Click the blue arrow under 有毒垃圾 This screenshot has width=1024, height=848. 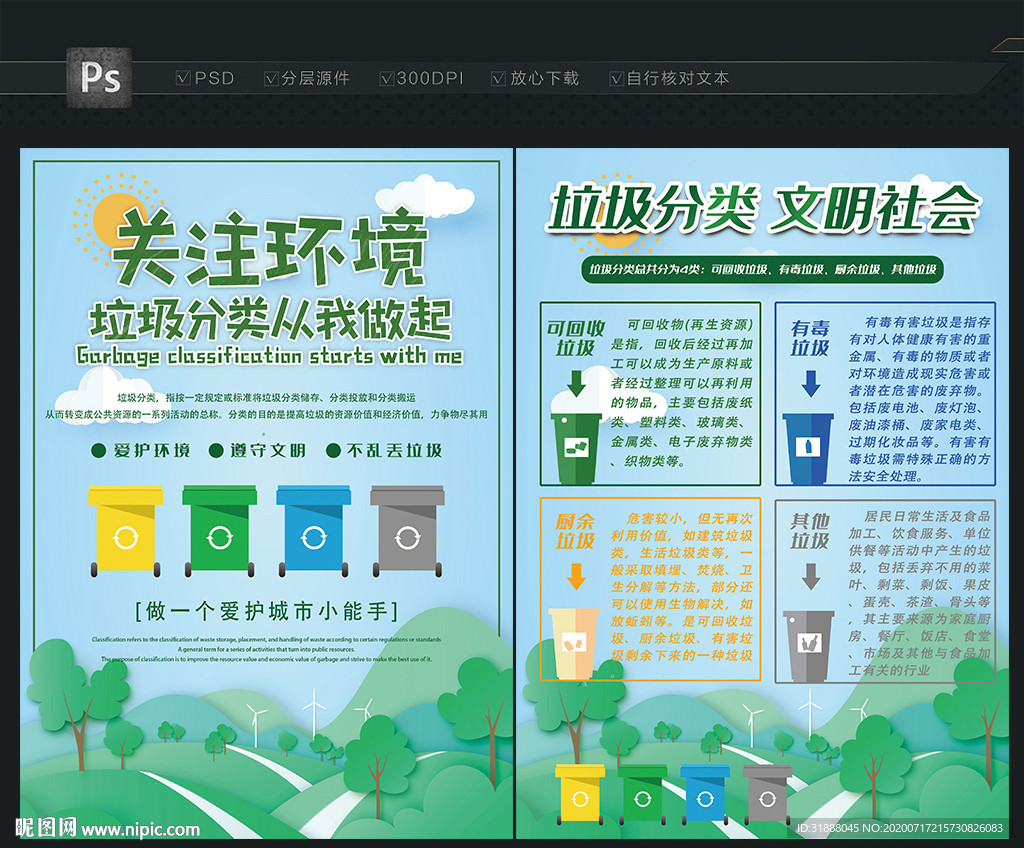pyautogui.click(x=810, y=384)
